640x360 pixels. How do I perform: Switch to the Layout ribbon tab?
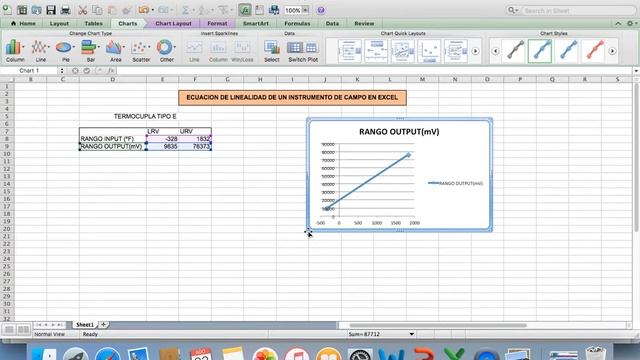(59, 24)
